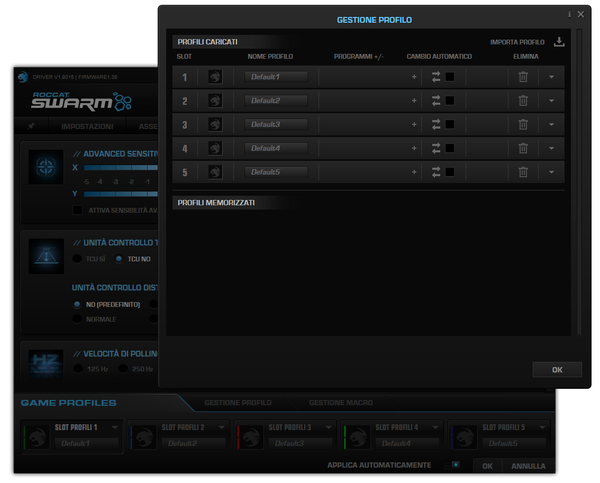Expand the Default5 row dropdown arrow
Screen dimensions: 600x483
551,172
